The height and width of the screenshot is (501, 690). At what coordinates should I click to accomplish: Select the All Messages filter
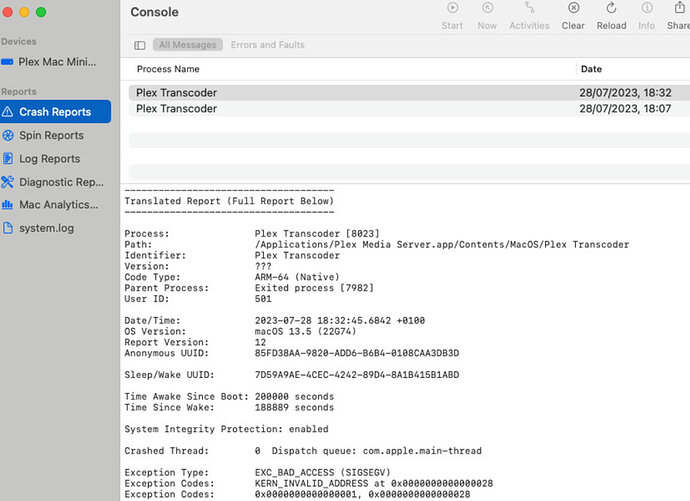[x=187, y=45]
